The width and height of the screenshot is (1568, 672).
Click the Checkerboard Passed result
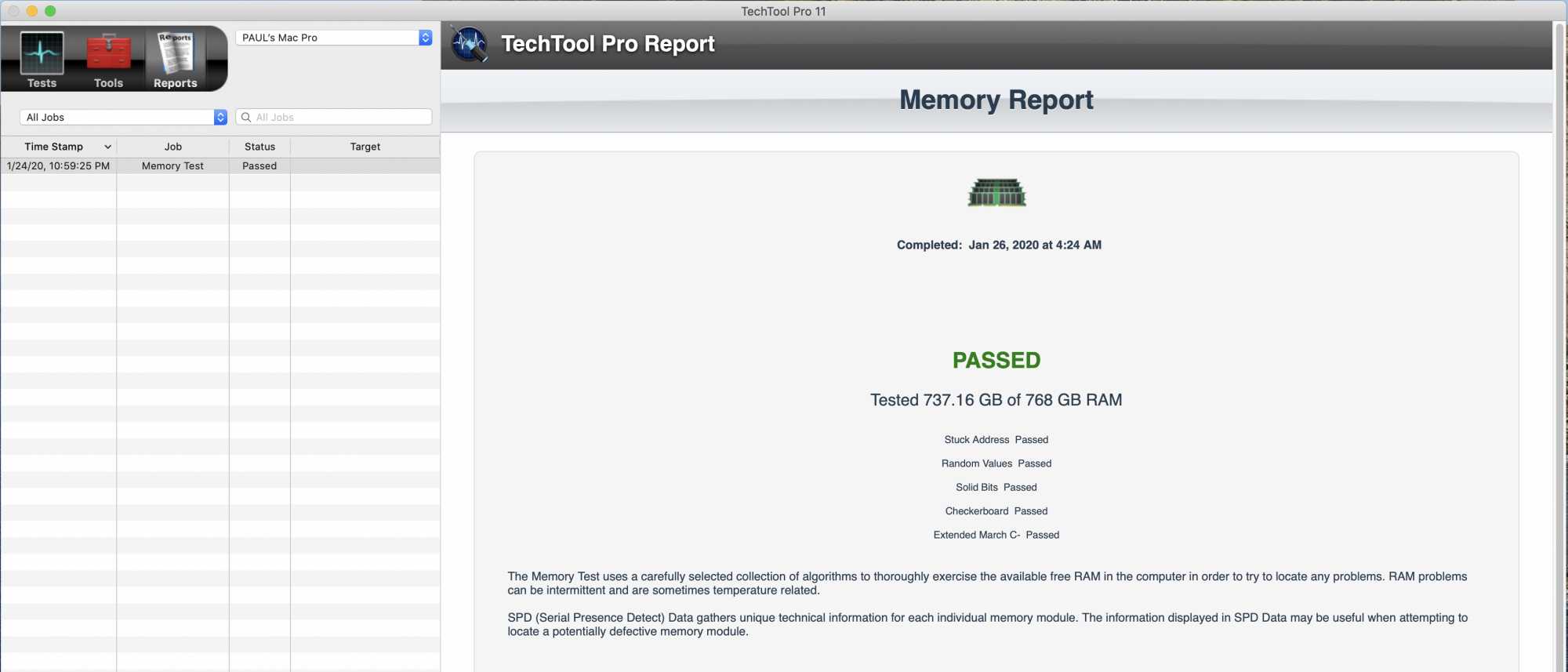coord(996,511)
